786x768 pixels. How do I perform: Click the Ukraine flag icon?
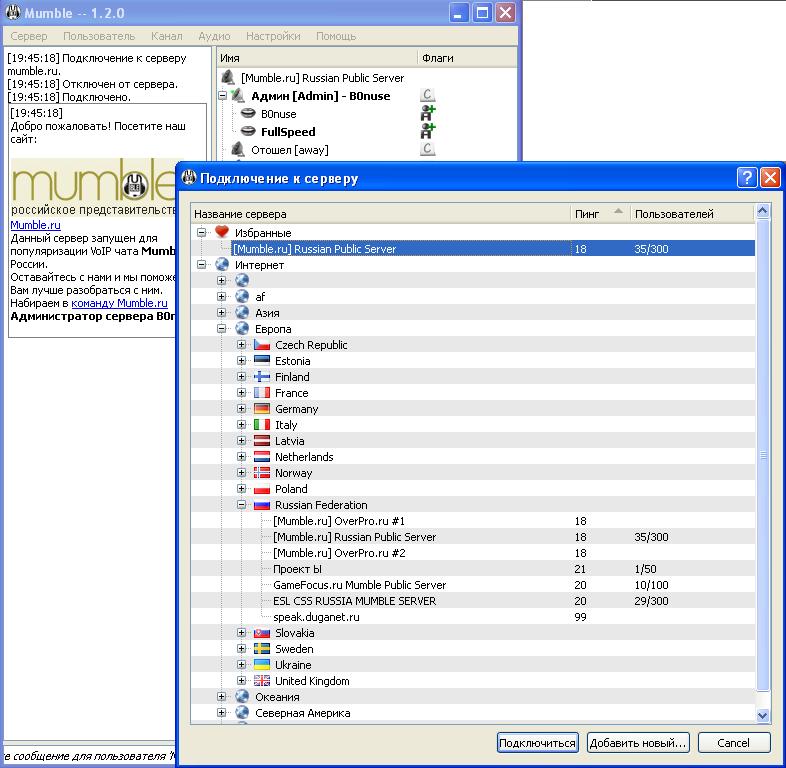coord(262,665)
